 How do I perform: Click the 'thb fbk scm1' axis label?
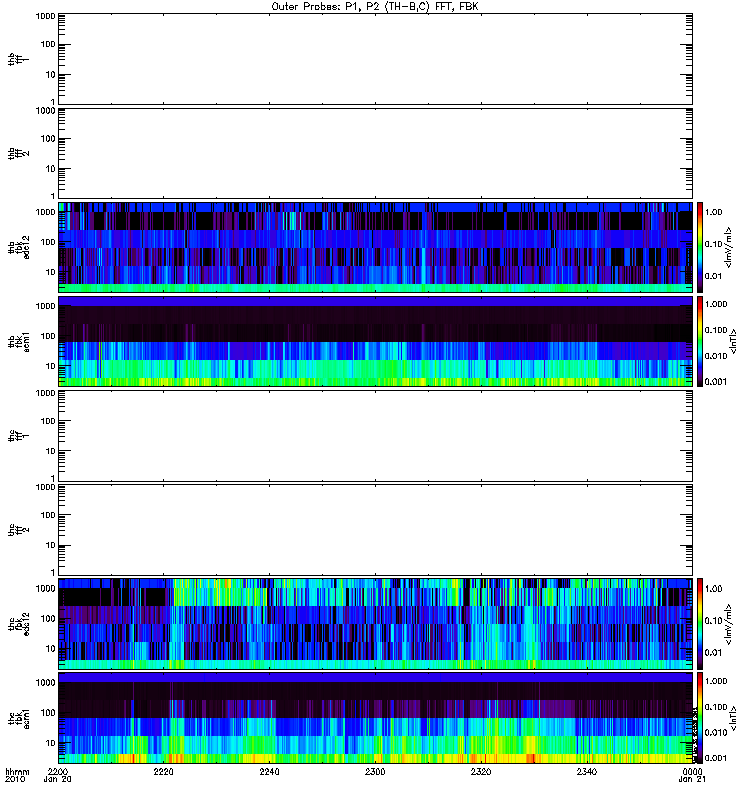click(19, 341)
